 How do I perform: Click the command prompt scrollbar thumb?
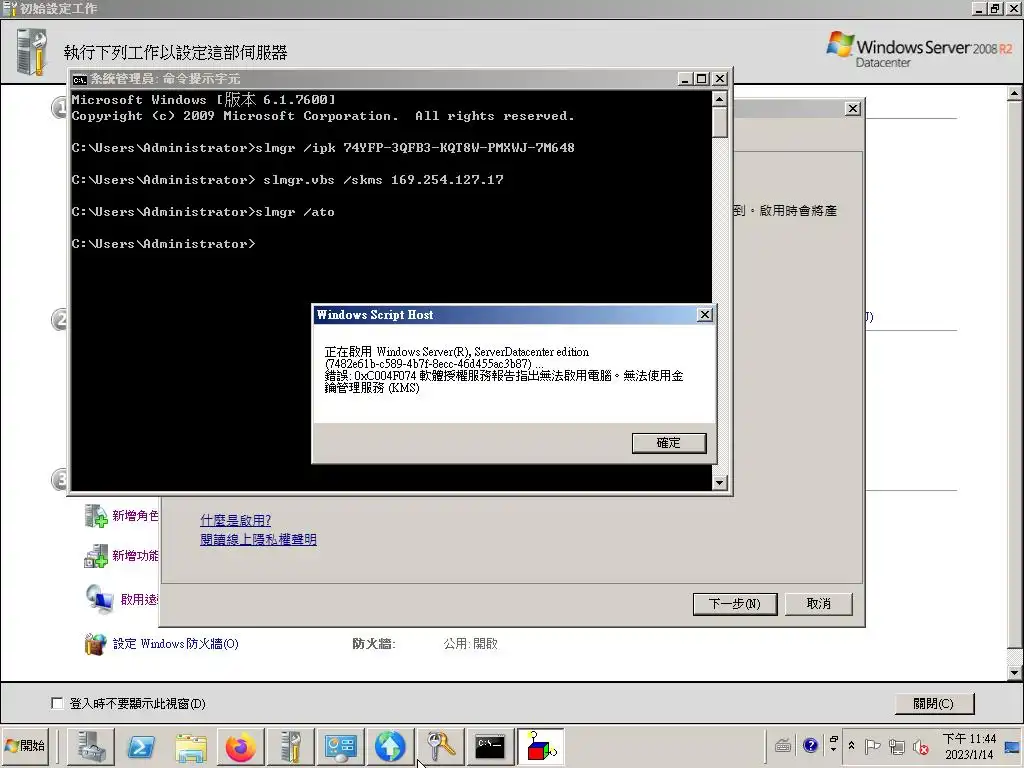[720, 122]
